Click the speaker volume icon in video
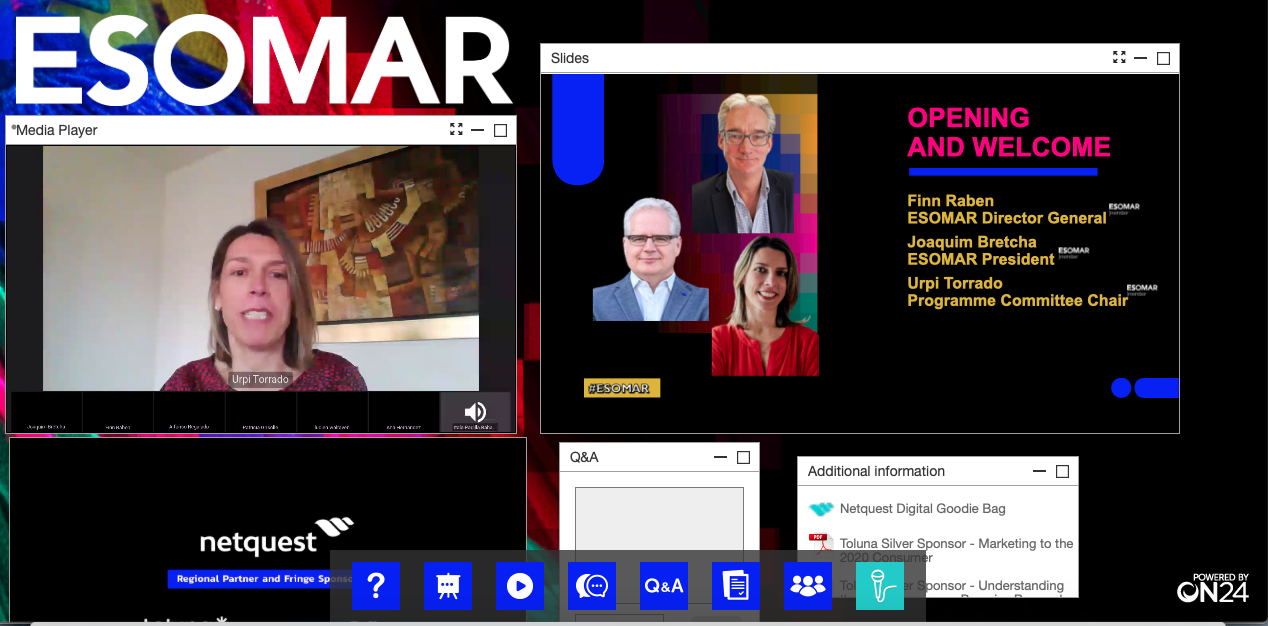The width and height of the screenshot is (1268, 626). pyautogui.click(x=475, y=411)
